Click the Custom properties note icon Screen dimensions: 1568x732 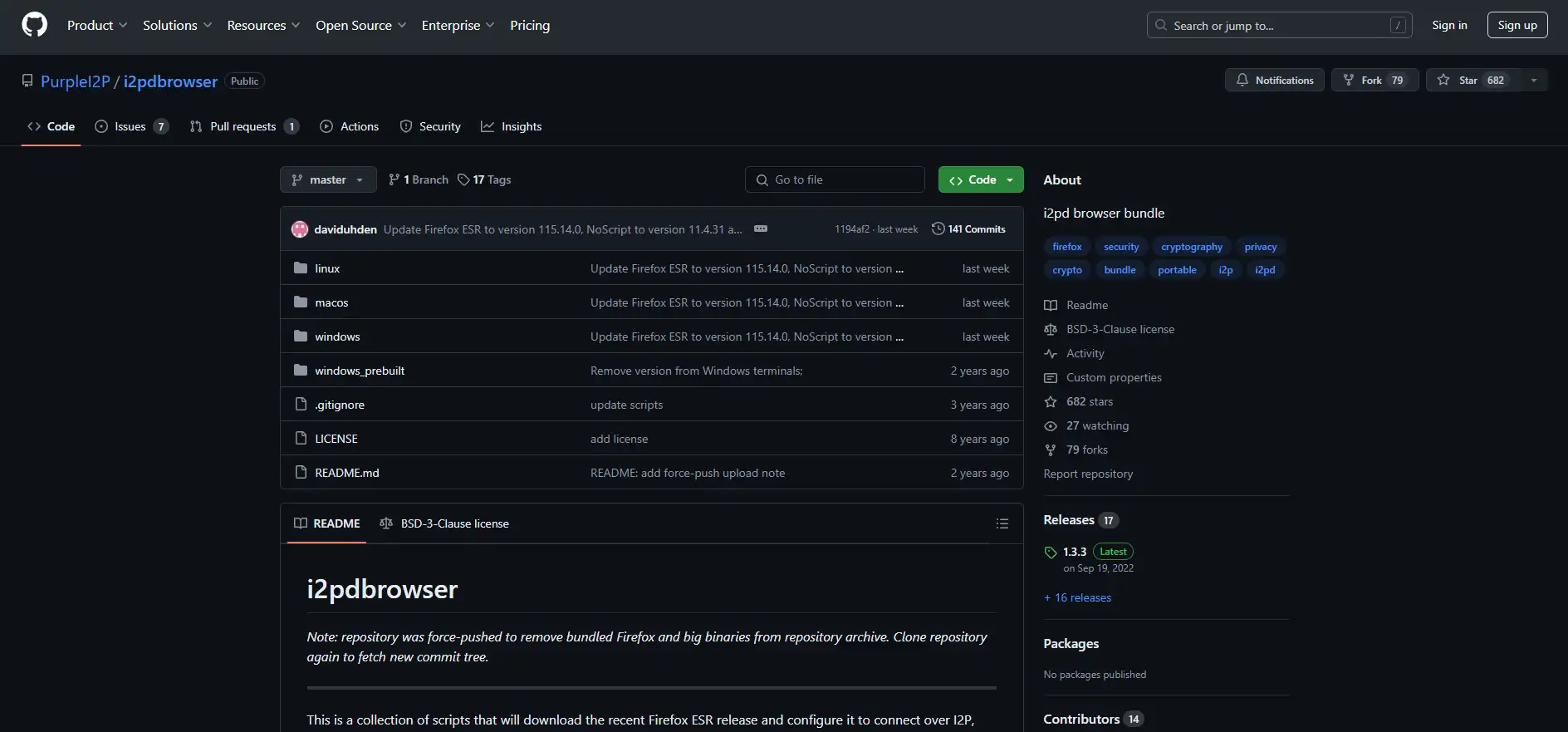tap(1051, 377)
